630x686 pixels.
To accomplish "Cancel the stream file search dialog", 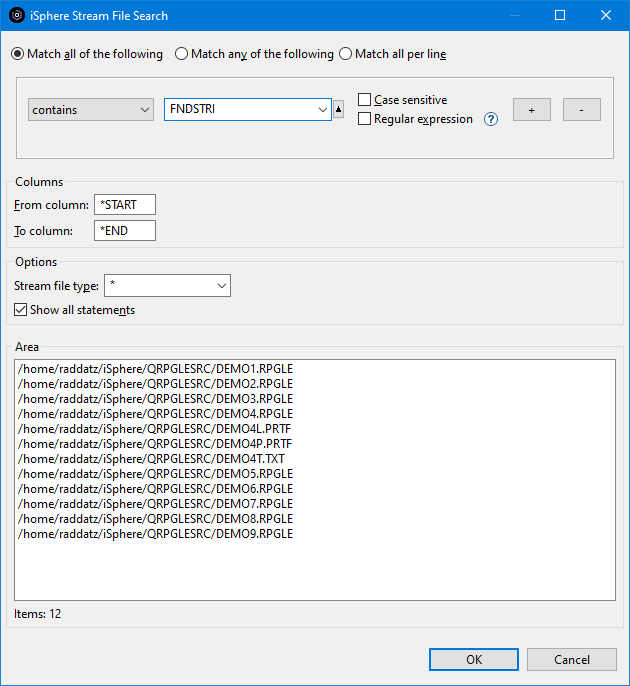I will tap(572, 659).
